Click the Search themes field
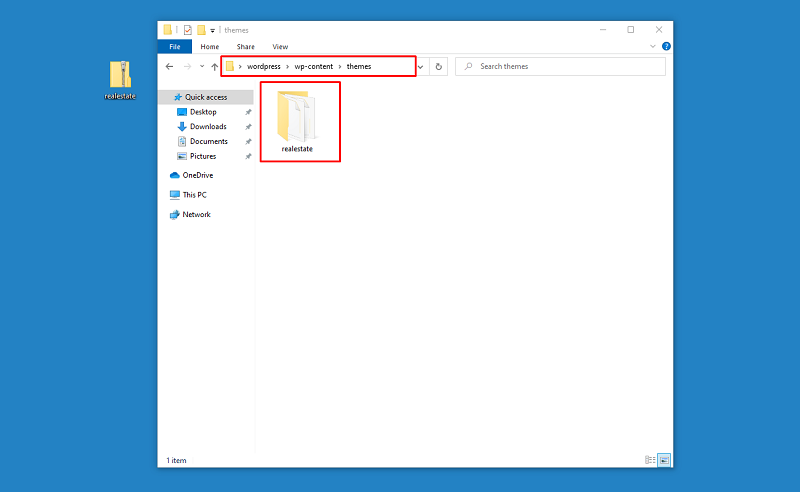Image resolution: width=800 pixels, height=492 pixels. [x=560, y=66]
